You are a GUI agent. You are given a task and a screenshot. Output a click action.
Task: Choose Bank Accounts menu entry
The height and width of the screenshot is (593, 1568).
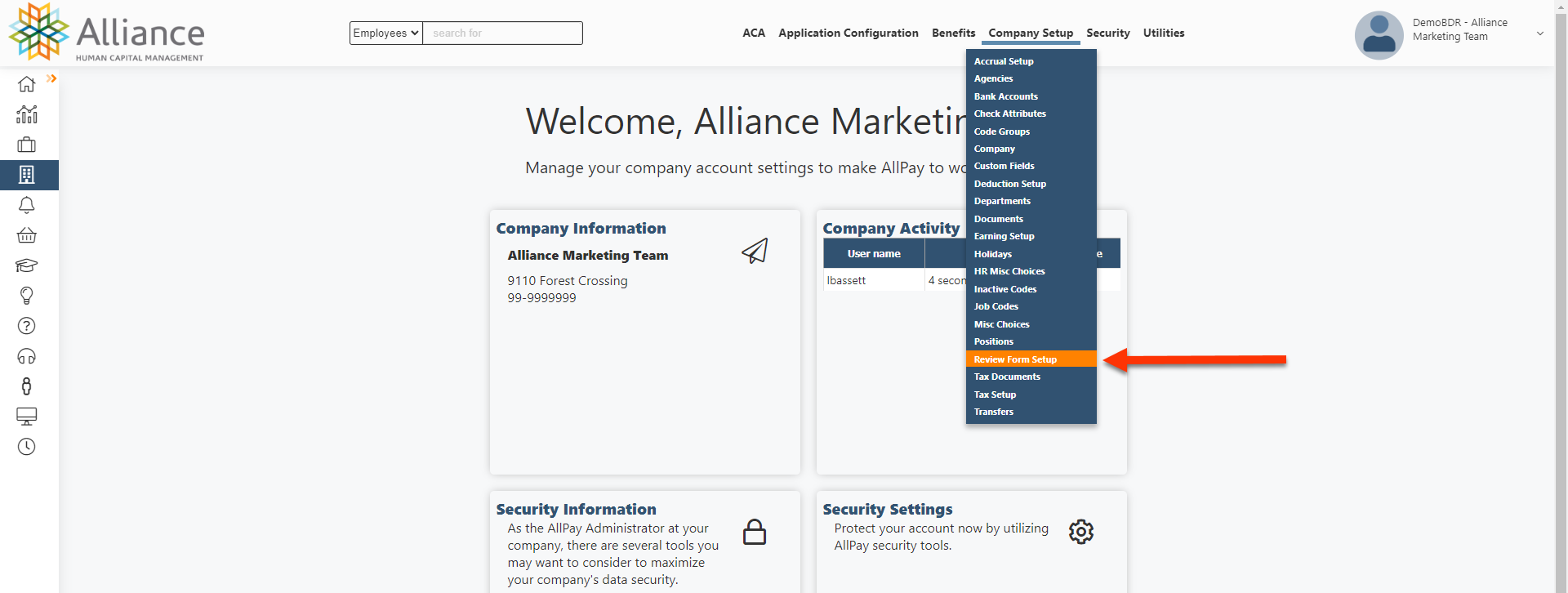[1031, 96]
